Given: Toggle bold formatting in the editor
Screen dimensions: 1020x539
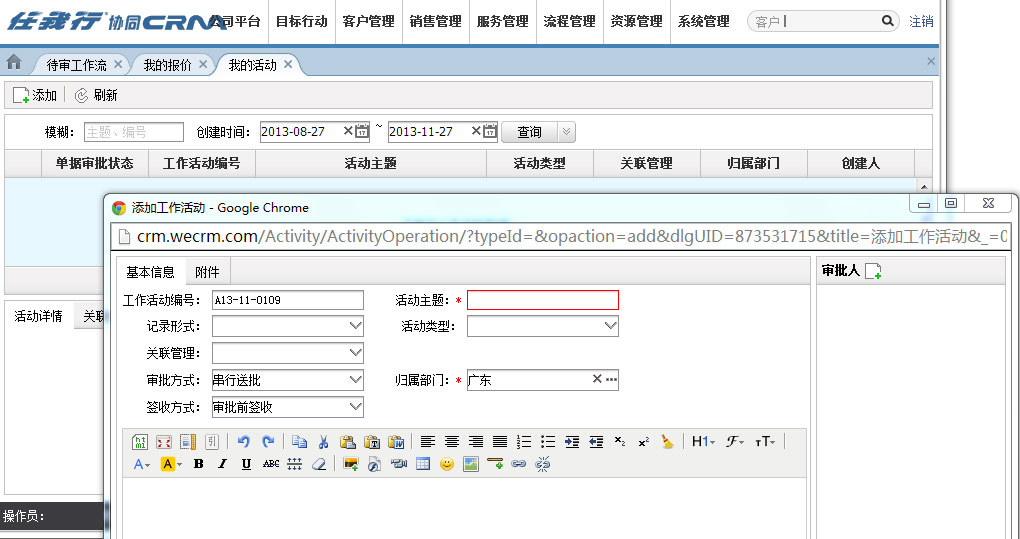Looking at the screenshot, I should tap(198, 464).
